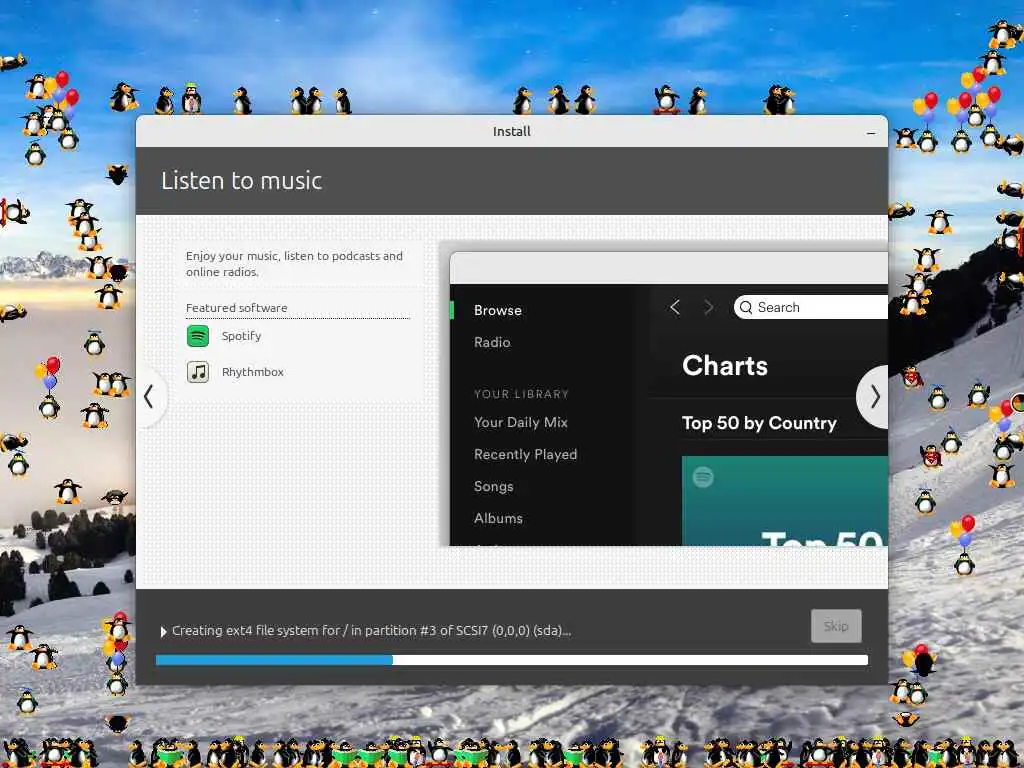Click the Skip button
Screen dimensions: 1024x768
coord(836,626)
